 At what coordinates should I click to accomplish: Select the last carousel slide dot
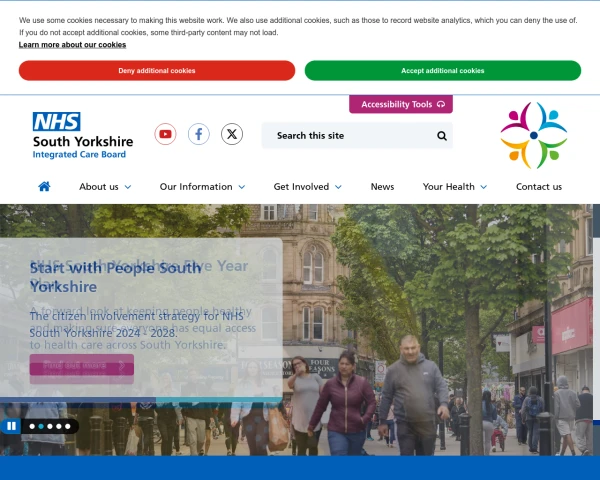coord(68,426)
